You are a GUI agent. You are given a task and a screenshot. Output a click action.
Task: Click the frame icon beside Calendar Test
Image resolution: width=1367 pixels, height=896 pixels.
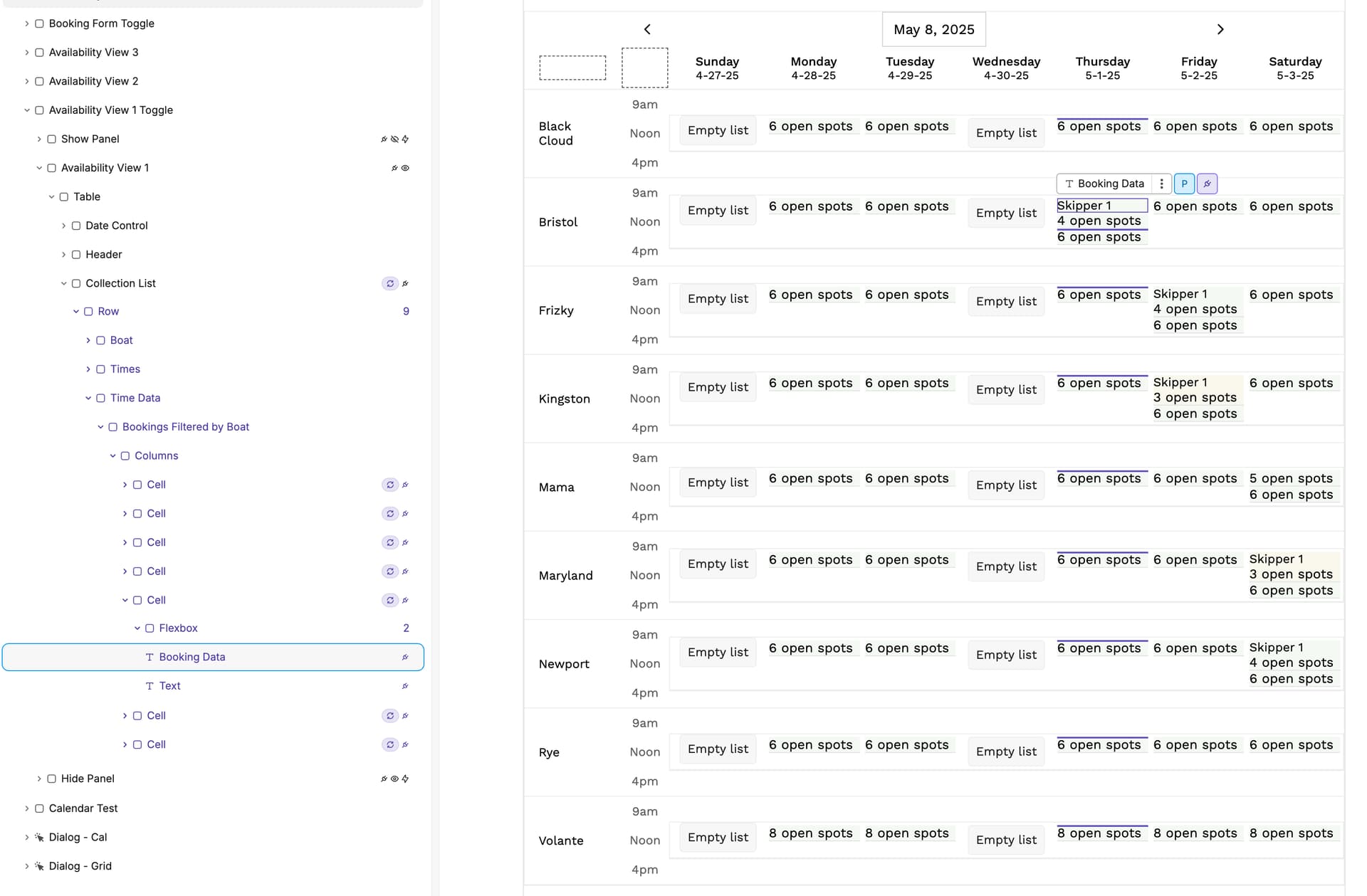(39, 808)
